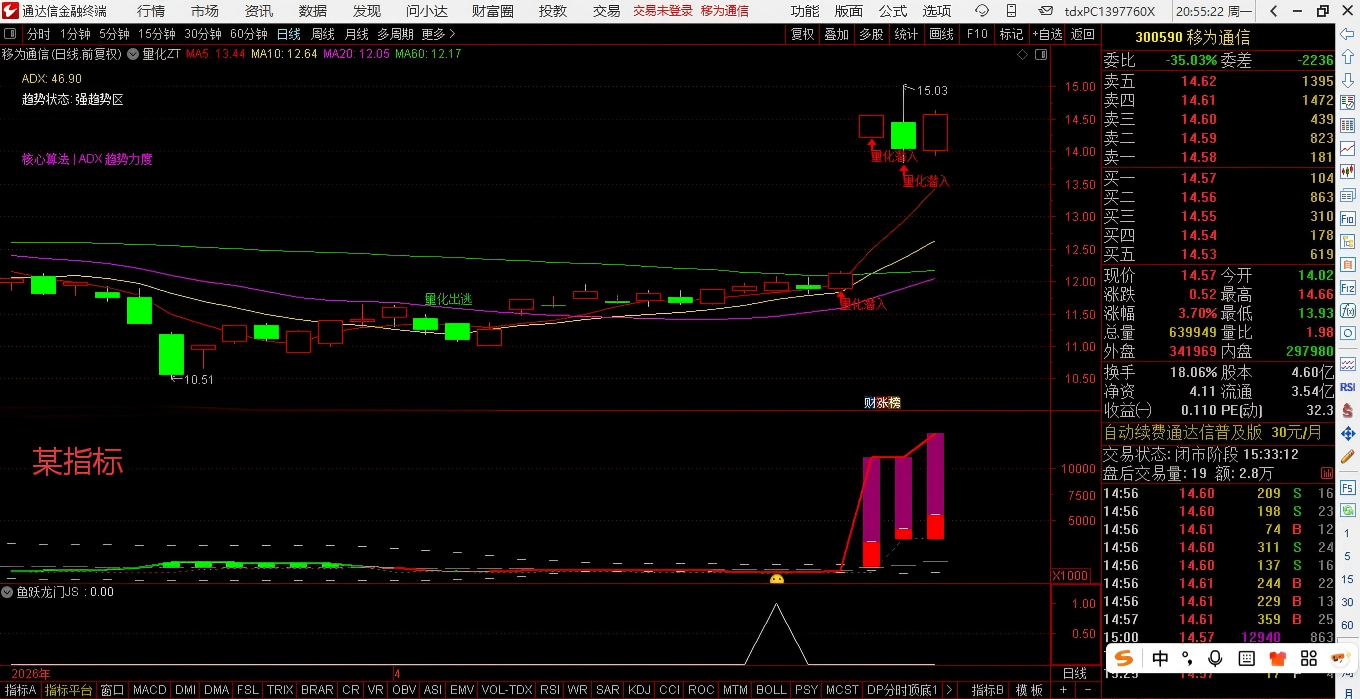Click the up arrow sidebar icon
1360x699 pixels.
point(1348,56)
